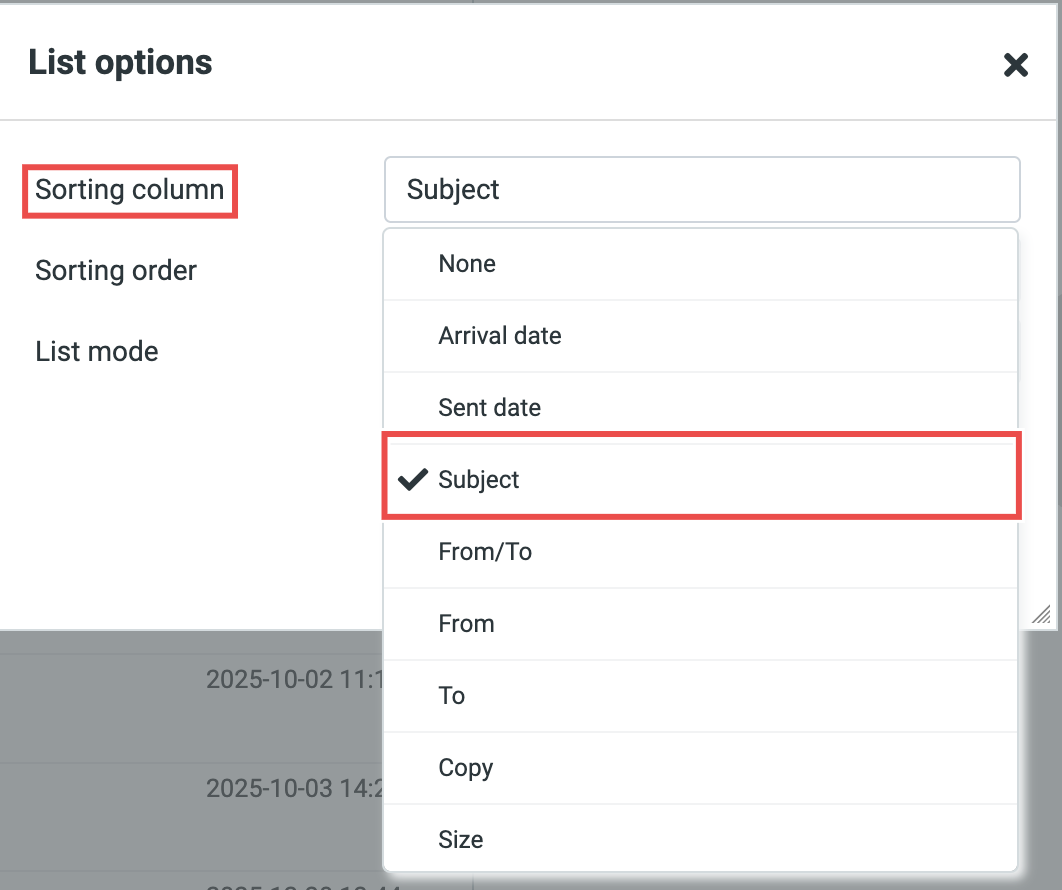Choose Copy as sorting column

pos(465,768)
